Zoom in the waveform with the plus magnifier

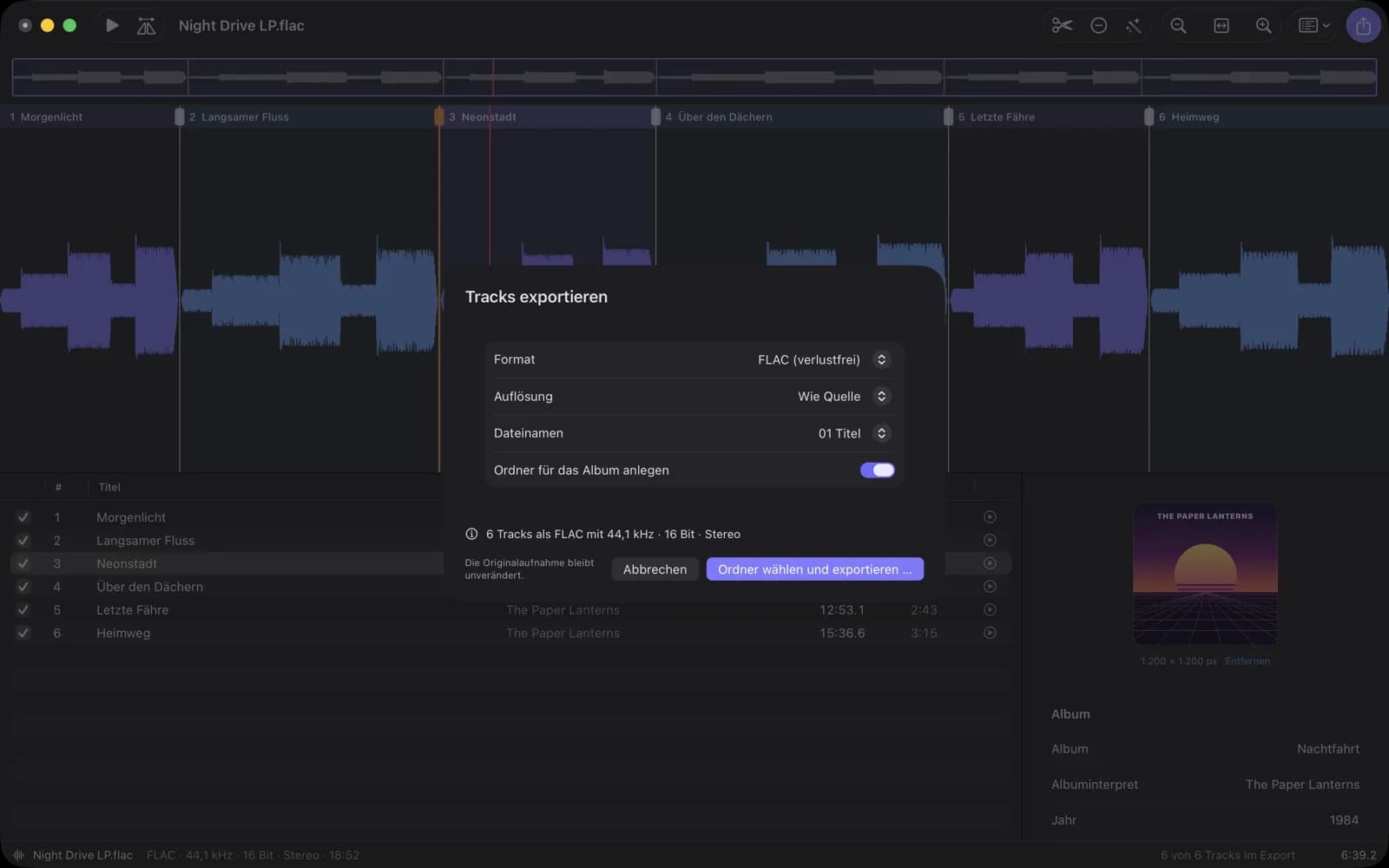1264,26
